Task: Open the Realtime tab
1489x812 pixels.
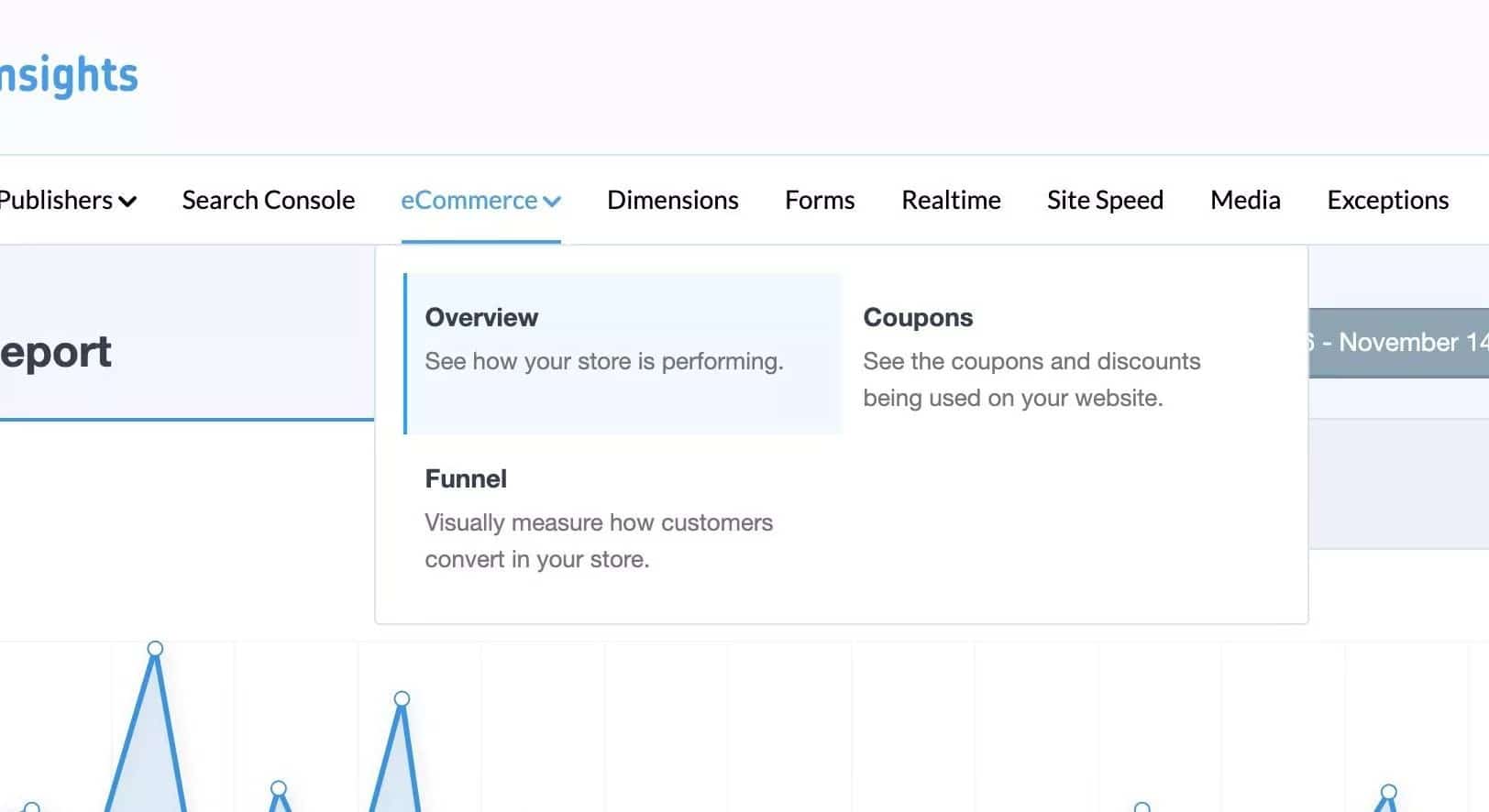Action: point(951,200)
